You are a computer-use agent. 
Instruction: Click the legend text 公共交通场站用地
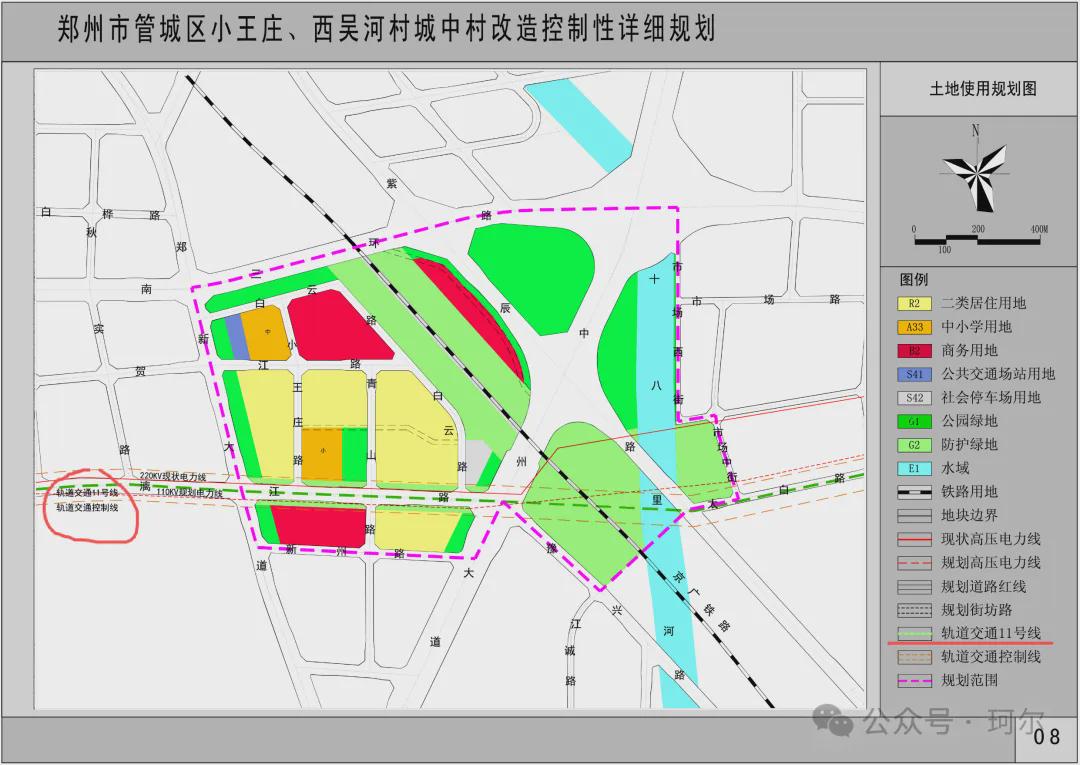(998, 374)
